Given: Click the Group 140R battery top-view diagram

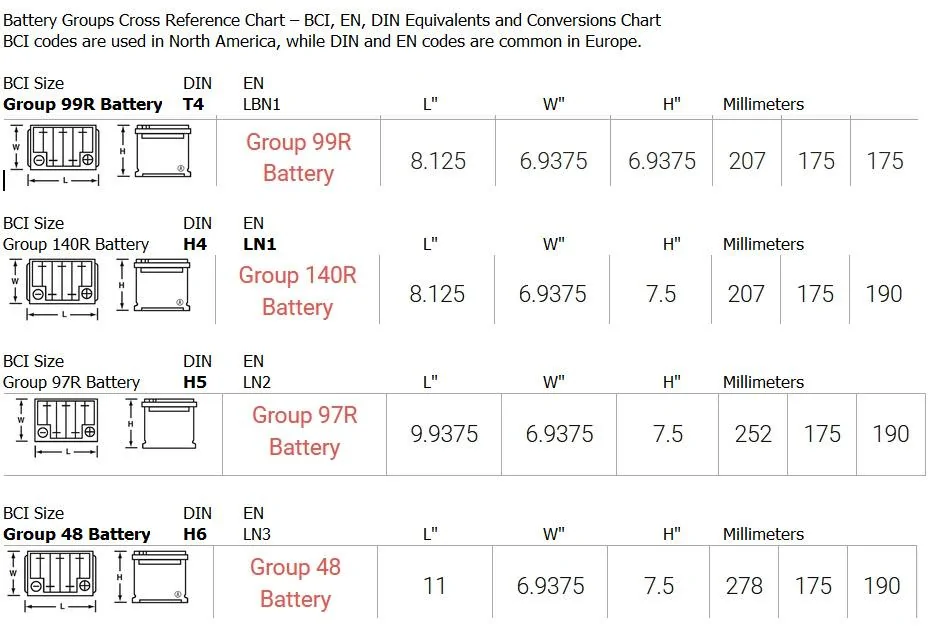Looking at the screenshot, I should [55, 289].
